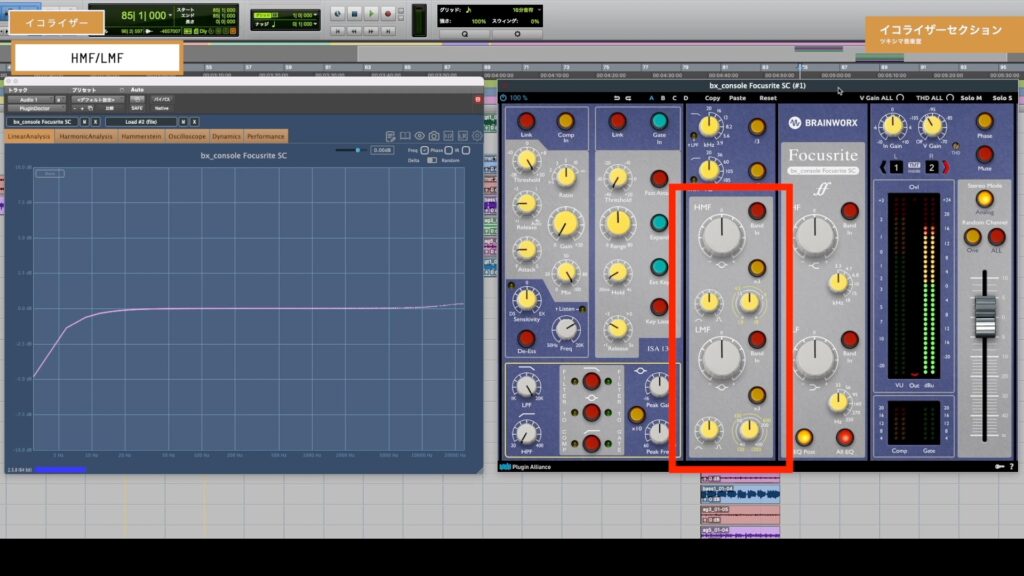Enable the Phase invert button
Screen dimensions: 1024x576
pos(984,121)
